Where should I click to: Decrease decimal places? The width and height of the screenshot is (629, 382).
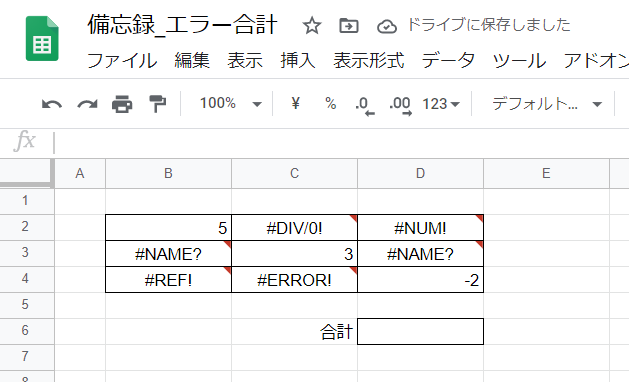click(364, 105)
